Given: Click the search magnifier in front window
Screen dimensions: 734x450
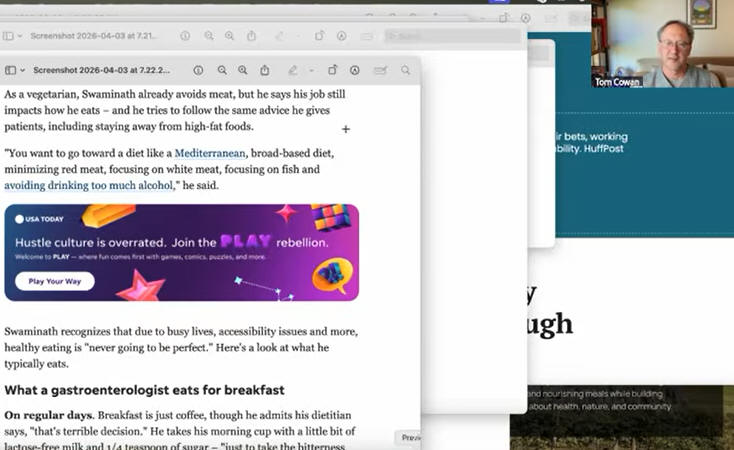Looking at the screenshot, I should coord(405,71).
